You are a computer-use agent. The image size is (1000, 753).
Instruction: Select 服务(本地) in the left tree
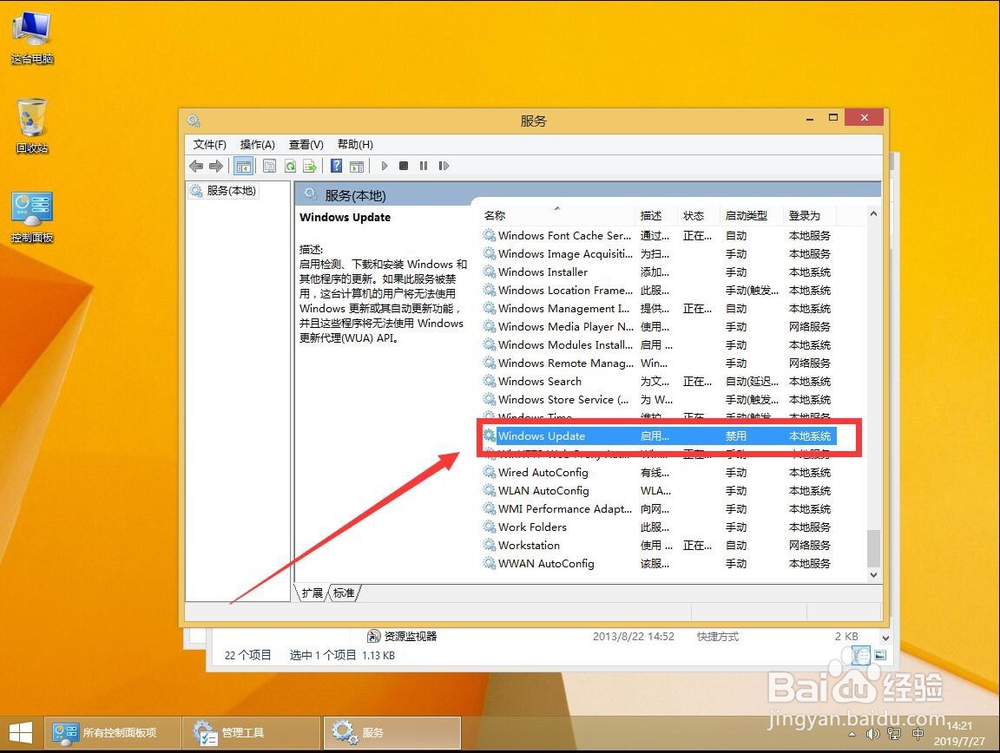(x=224, y=191)
